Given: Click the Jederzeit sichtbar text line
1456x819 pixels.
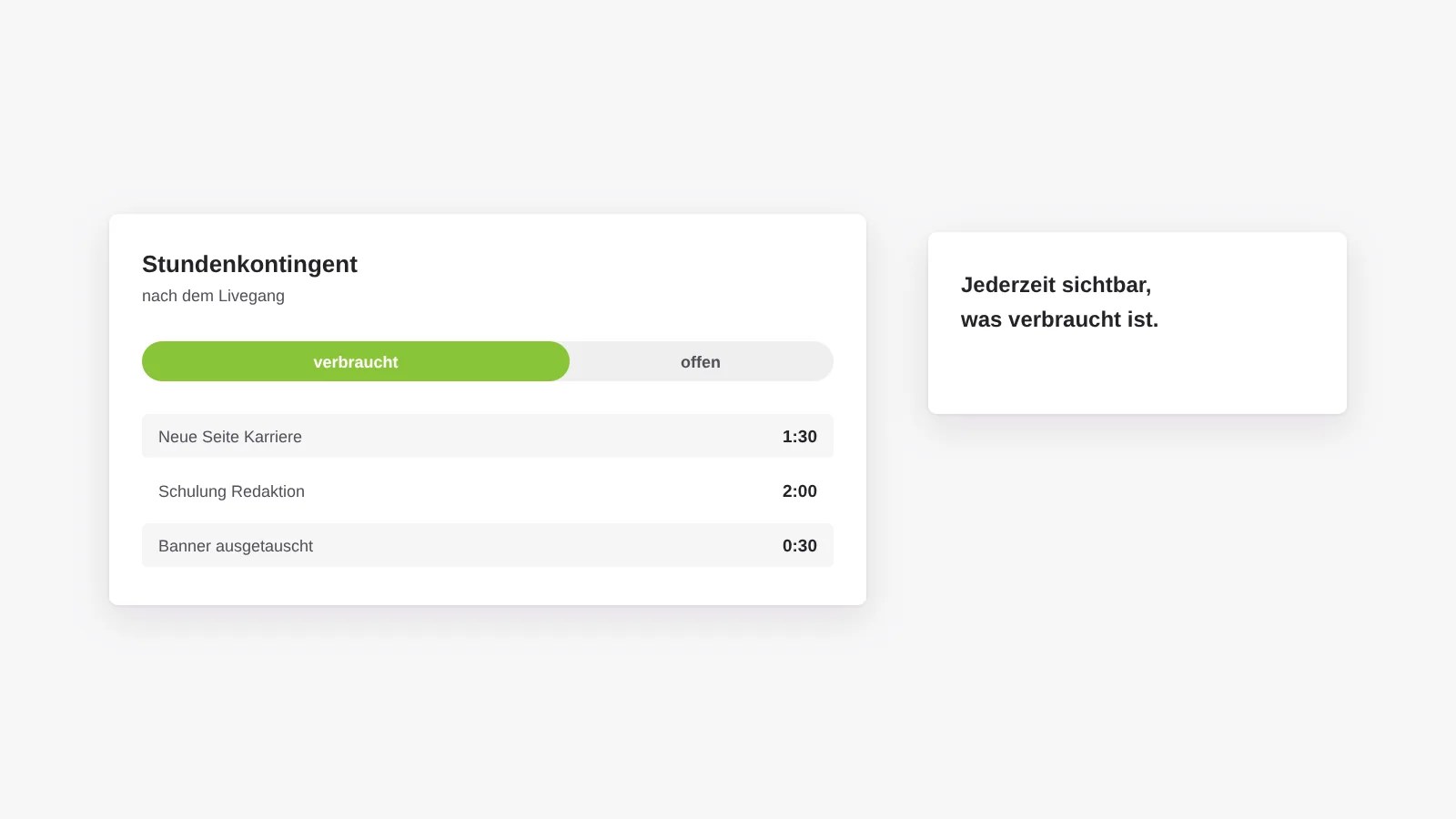Looking at the screenshot, I should tap(1056, 285).
